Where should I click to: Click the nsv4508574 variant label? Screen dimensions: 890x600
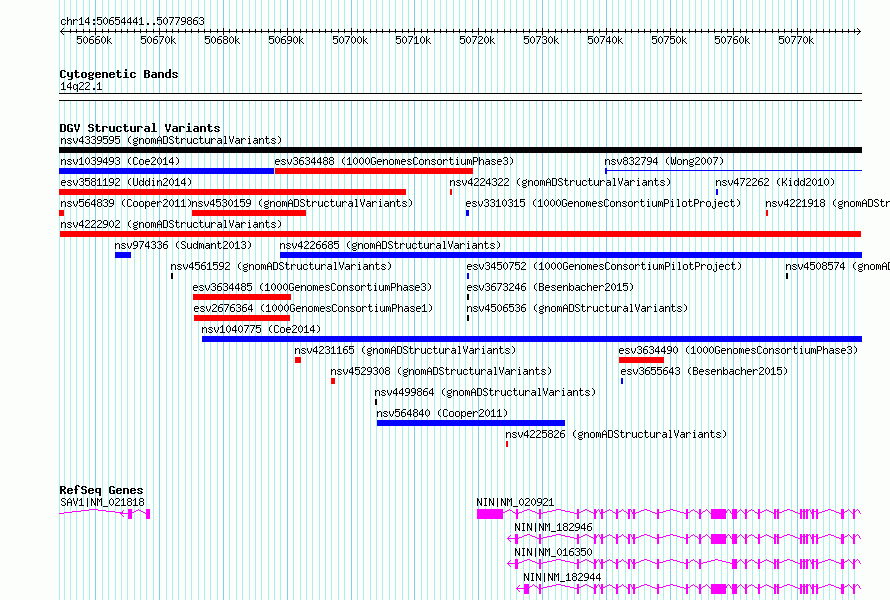pyautogui.click(x=837, y=266)
